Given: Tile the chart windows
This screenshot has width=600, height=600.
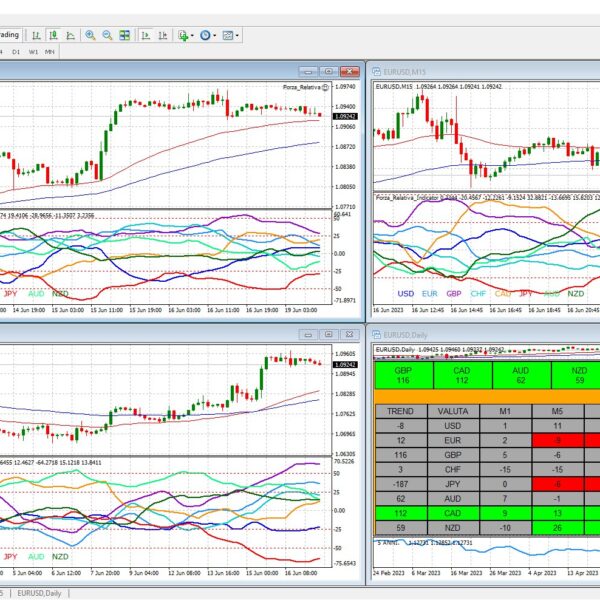Looking at the screenshot, I should (125, 36).
